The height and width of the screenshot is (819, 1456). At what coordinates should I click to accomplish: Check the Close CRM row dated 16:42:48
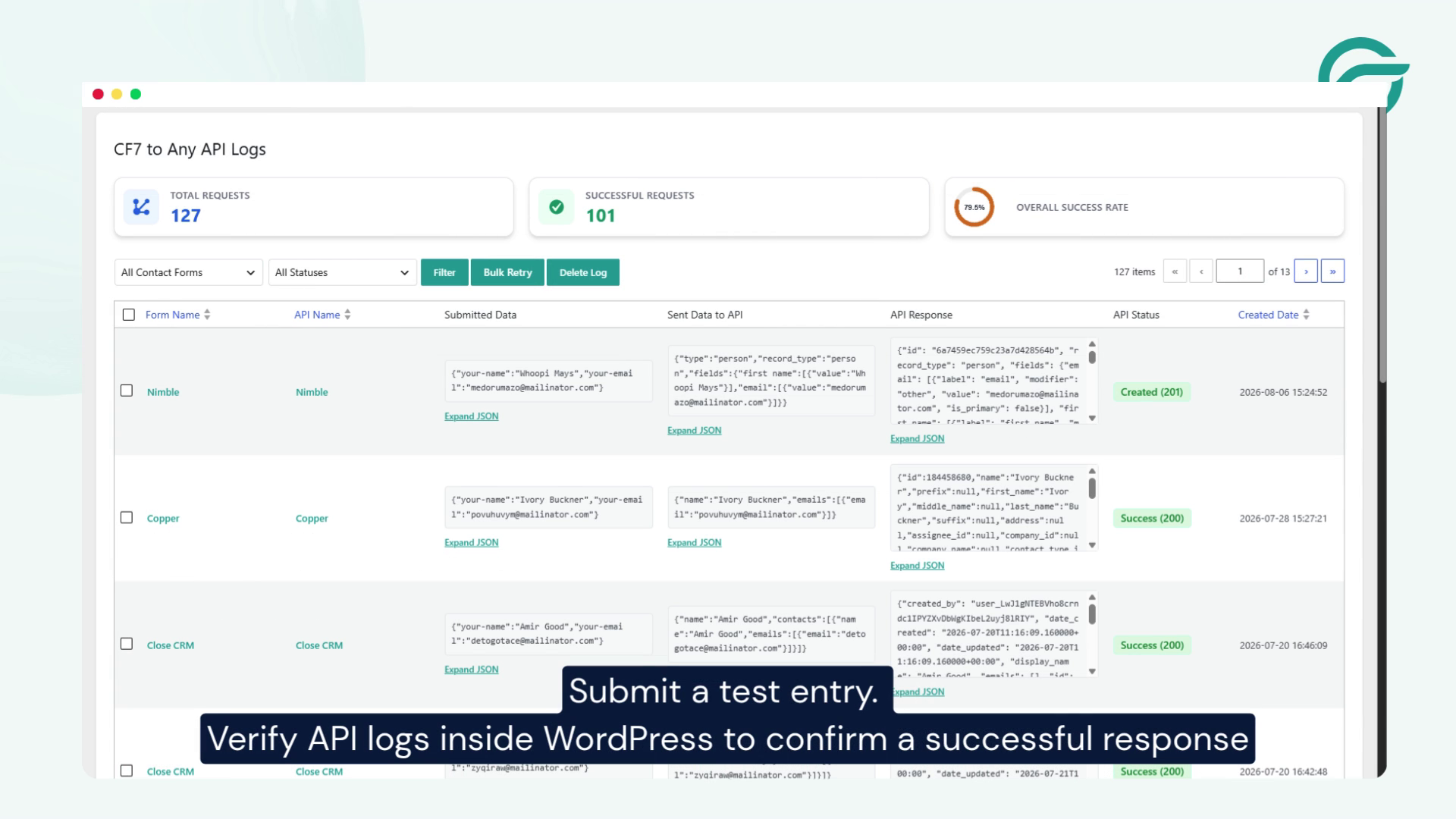127,770
